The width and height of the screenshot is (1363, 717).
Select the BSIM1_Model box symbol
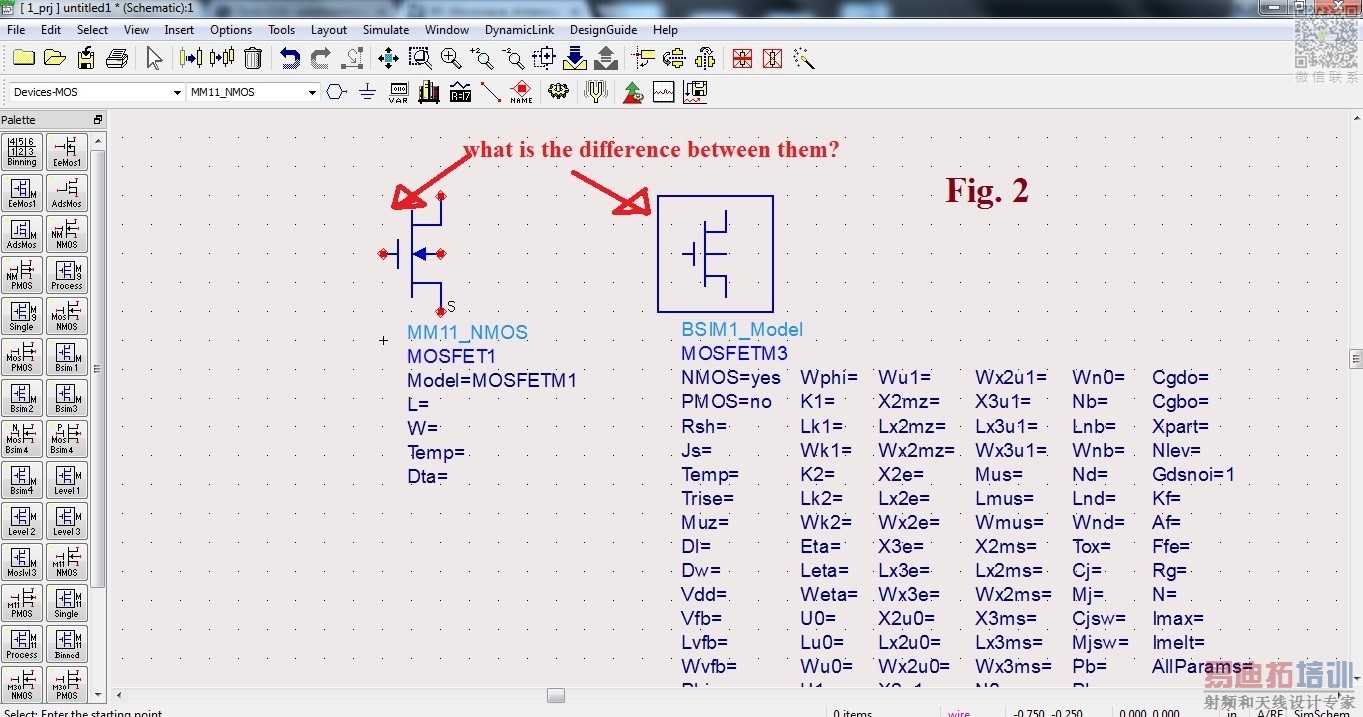click(x=715, y=254)
